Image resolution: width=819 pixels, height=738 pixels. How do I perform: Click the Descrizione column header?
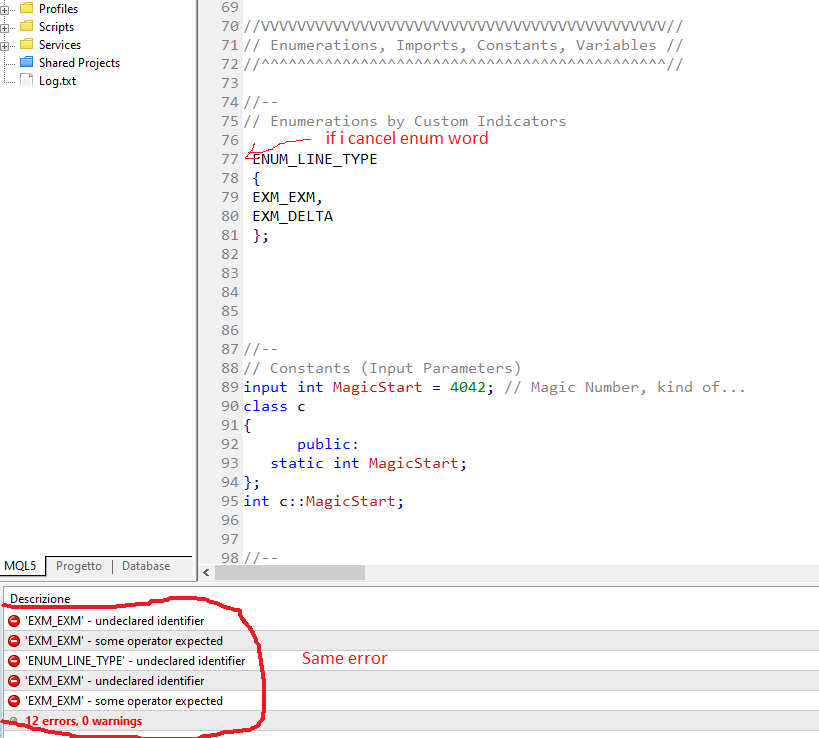40,599
